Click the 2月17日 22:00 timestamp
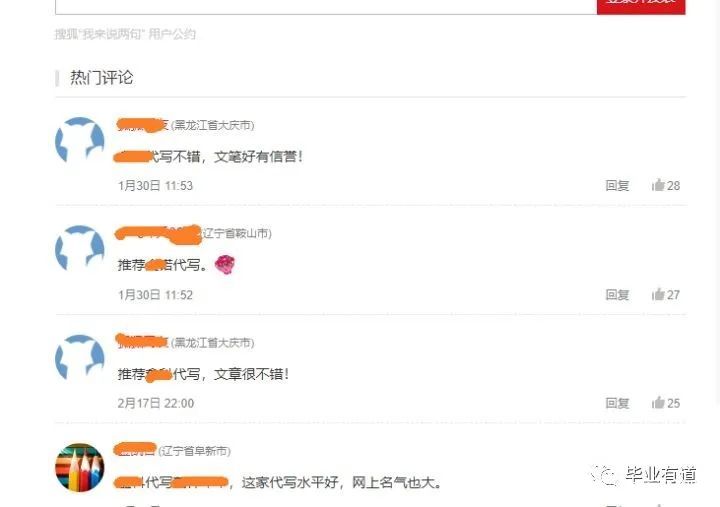720x507 pixels. click(x=156, y=403)
